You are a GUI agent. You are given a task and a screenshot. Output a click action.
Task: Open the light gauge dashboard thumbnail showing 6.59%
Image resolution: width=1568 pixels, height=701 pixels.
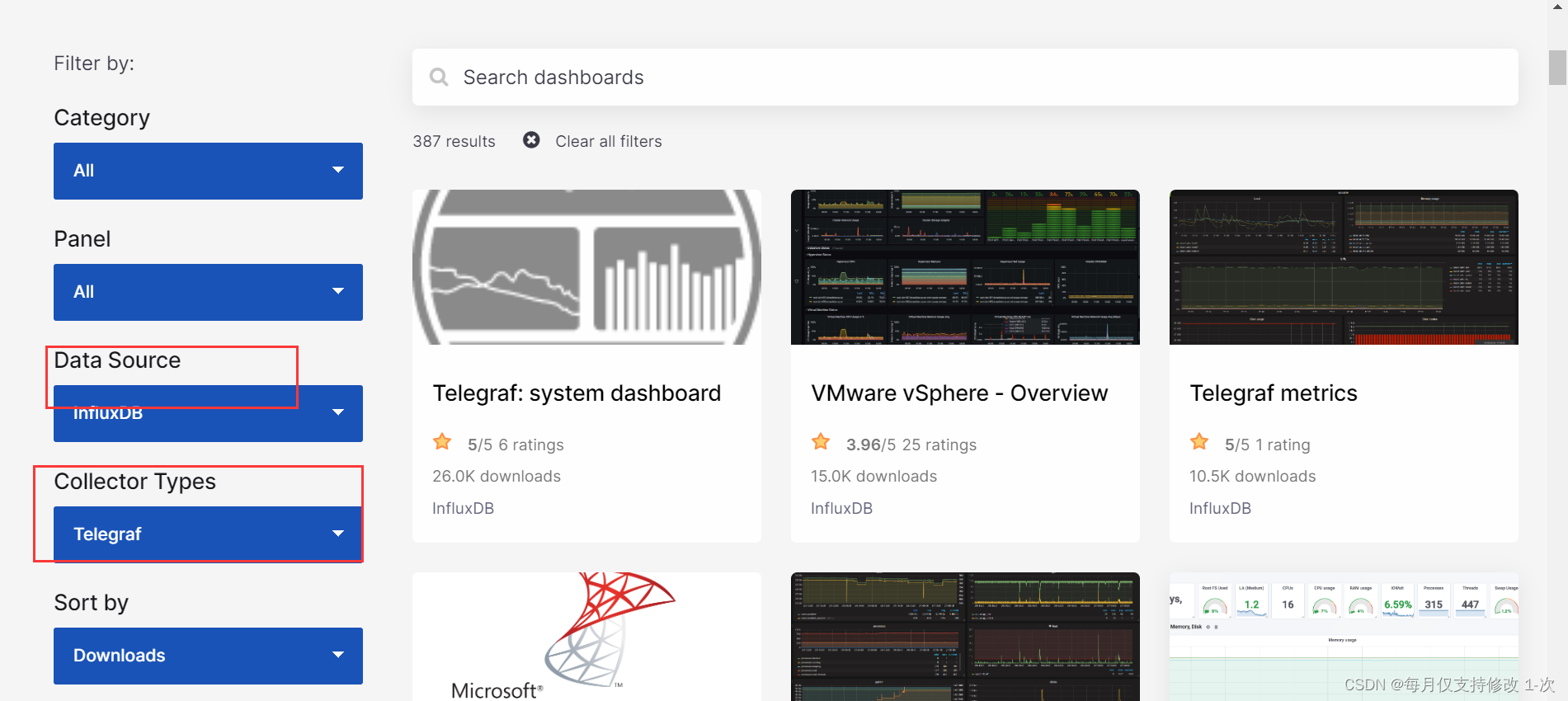click(1344, 637)
